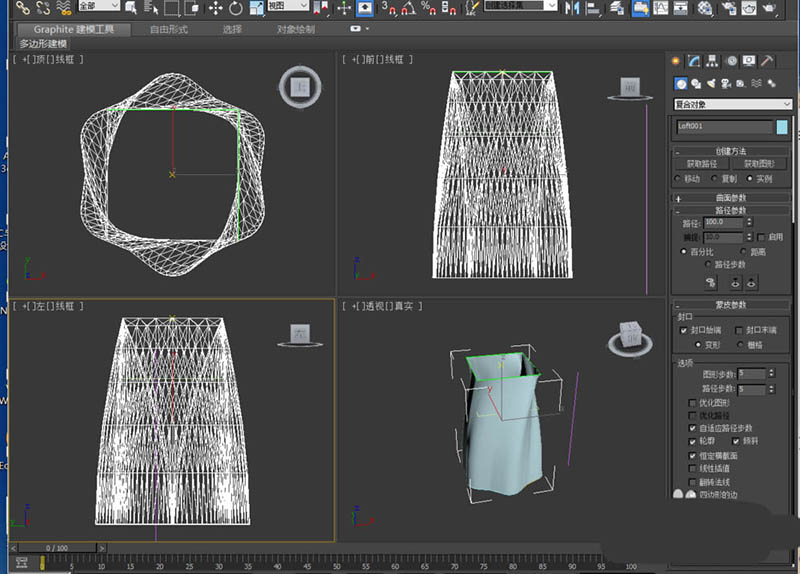Open the Utilities hammer panel icon
The image size is (800, 574).
tap(767, 62)
